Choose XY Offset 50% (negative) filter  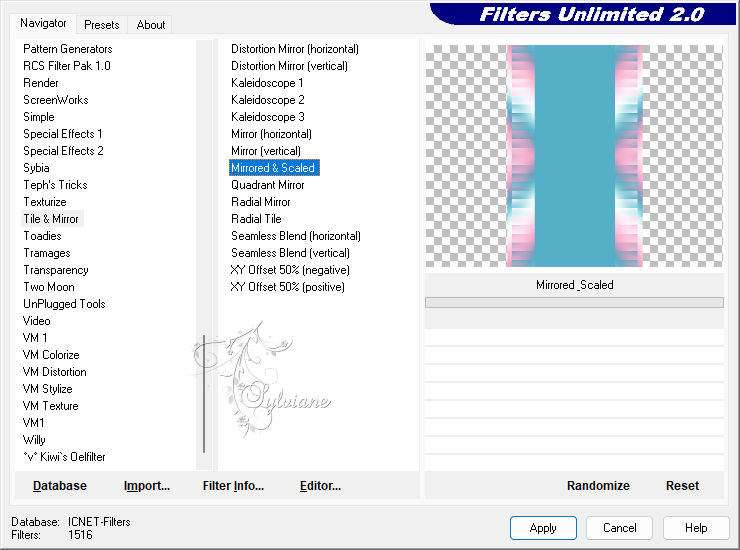click(x=290, y=270)
